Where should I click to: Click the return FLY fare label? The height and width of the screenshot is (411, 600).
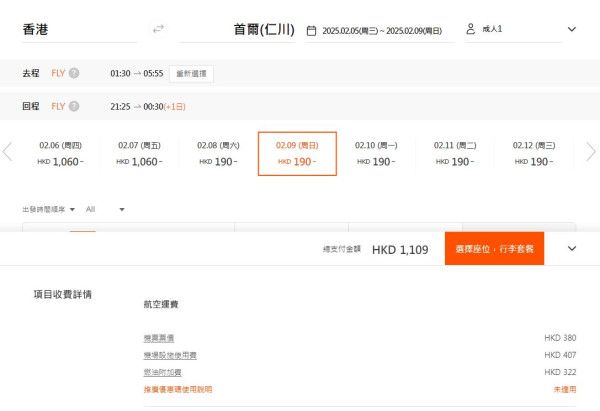click(x=58, y=106)
